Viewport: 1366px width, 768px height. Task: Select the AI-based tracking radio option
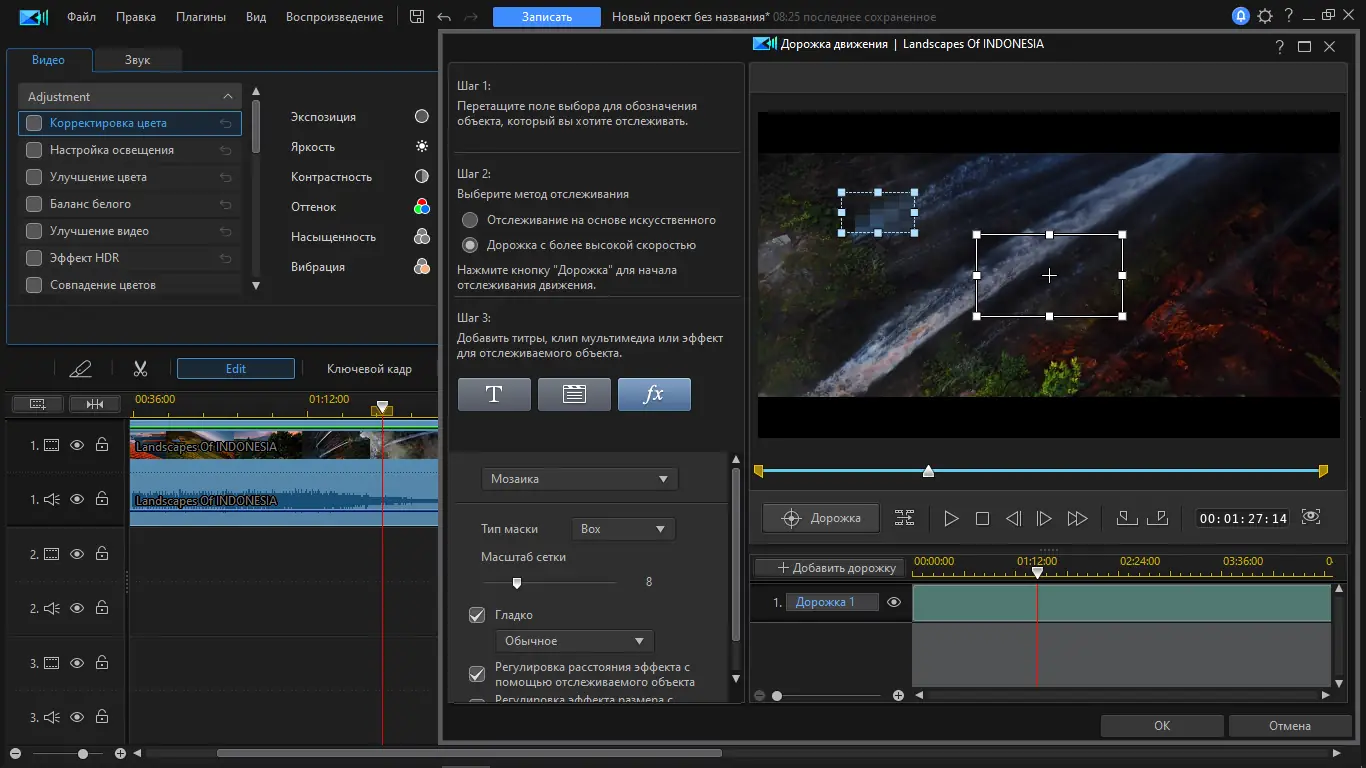pyautogui.click(x=469, y=220)
